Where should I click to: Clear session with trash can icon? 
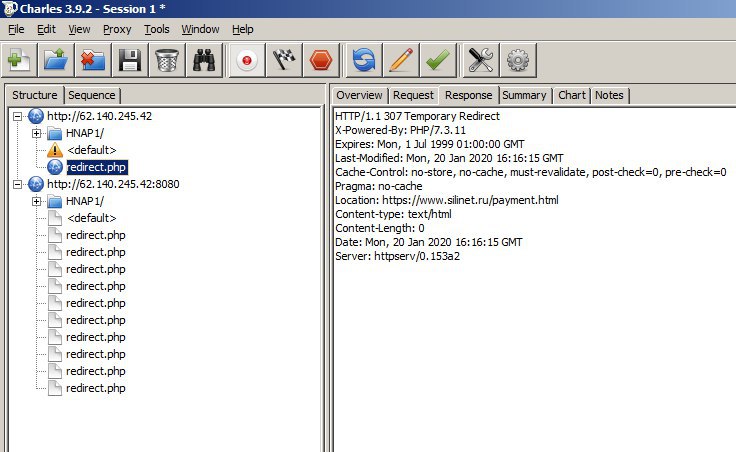point(167,60)
